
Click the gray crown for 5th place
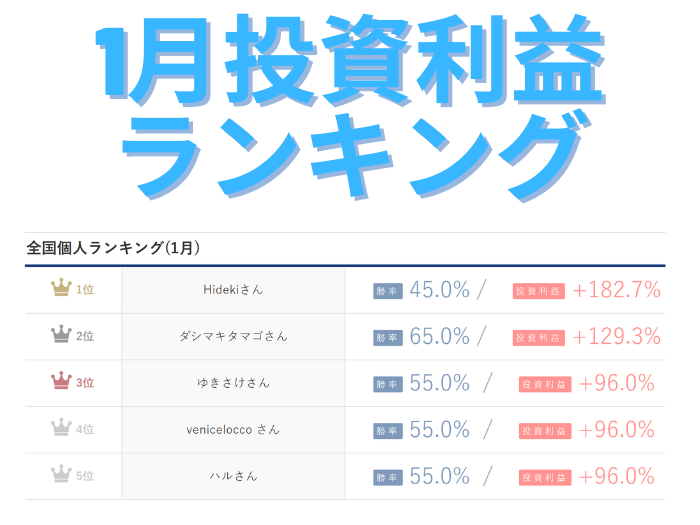pos(61,476)
